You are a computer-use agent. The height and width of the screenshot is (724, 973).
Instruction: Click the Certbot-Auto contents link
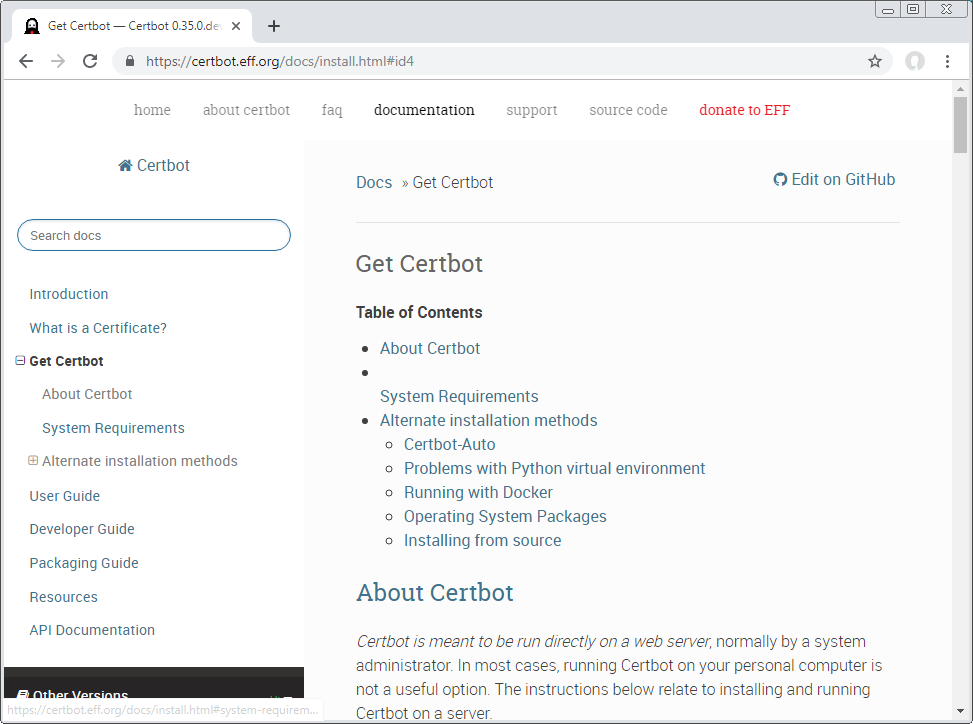point(449,444)
